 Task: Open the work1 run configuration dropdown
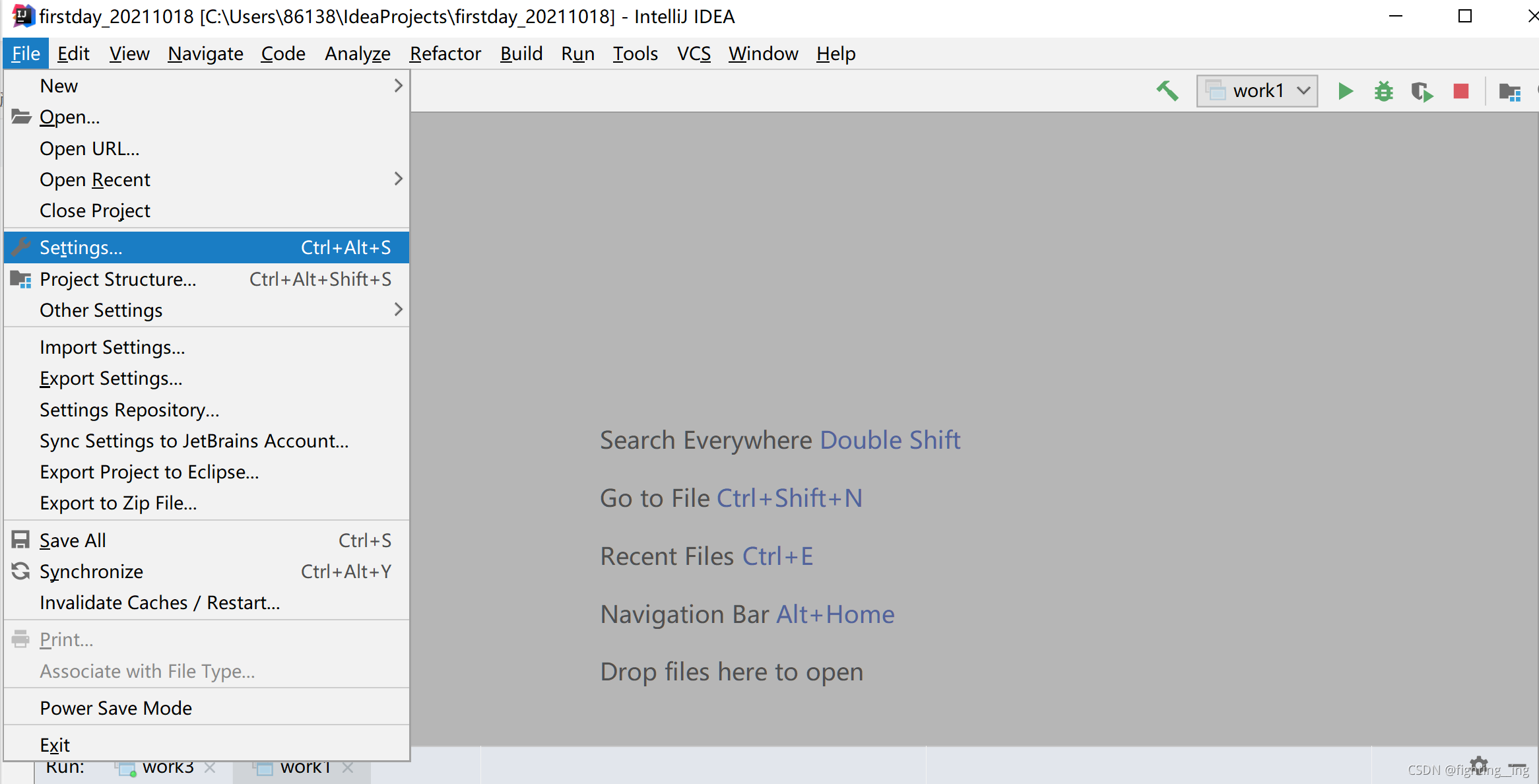1257,90
